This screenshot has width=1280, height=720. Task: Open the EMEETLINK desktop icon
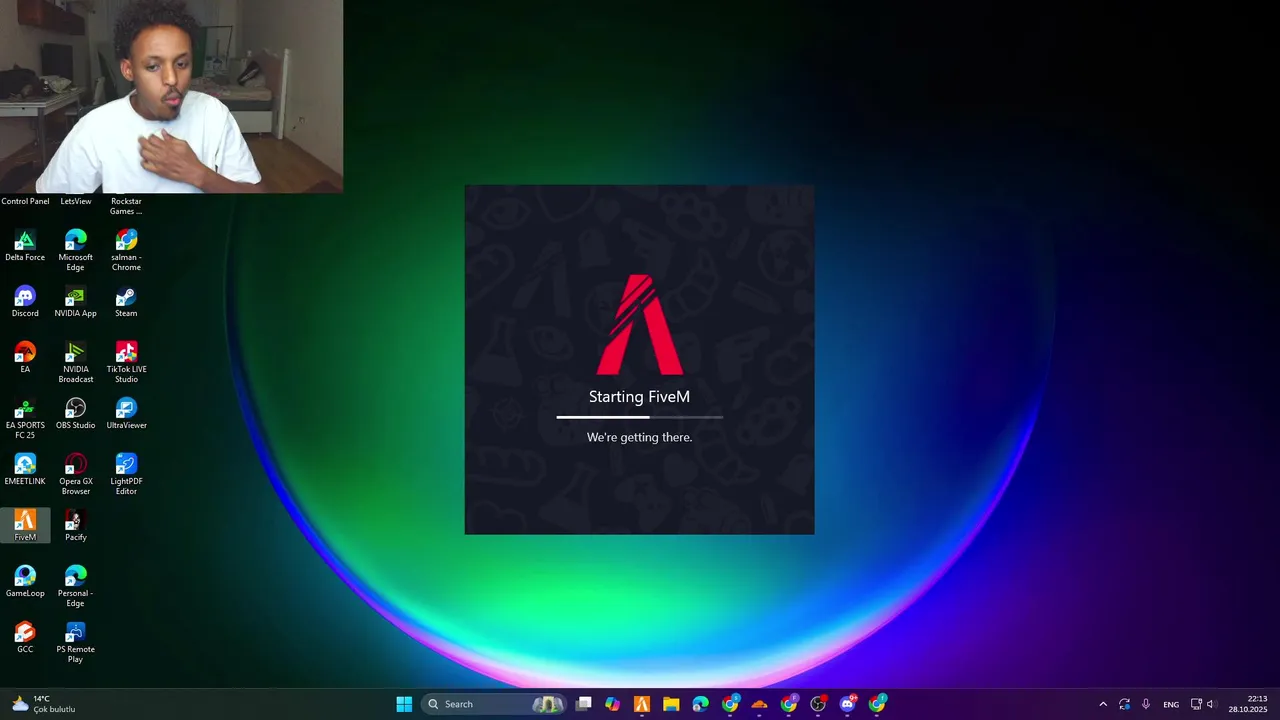(25, 470)
